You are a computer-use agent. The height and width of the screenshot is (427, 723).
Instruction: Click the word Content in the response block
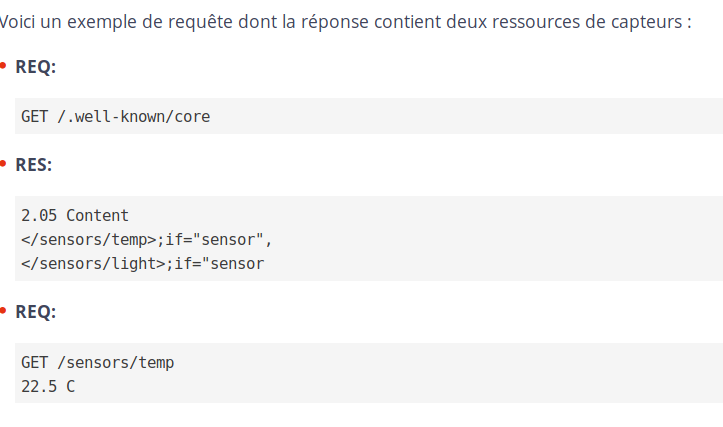[97, 215]
